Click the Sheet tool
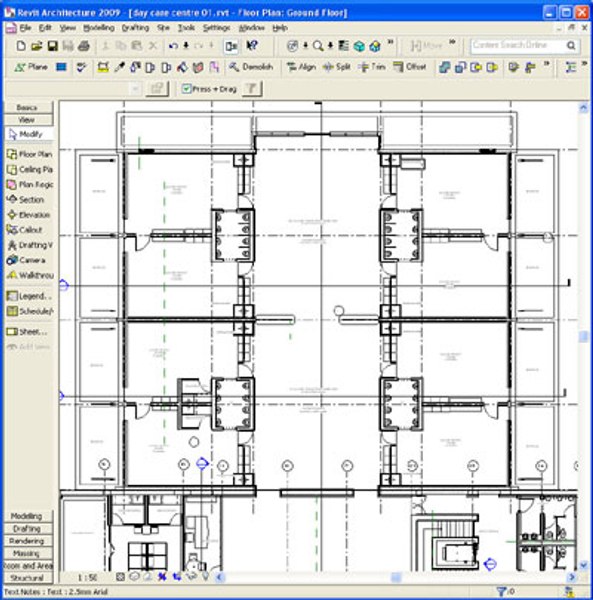Viewport: 593px width, 600px height. (x=27, y=332)
